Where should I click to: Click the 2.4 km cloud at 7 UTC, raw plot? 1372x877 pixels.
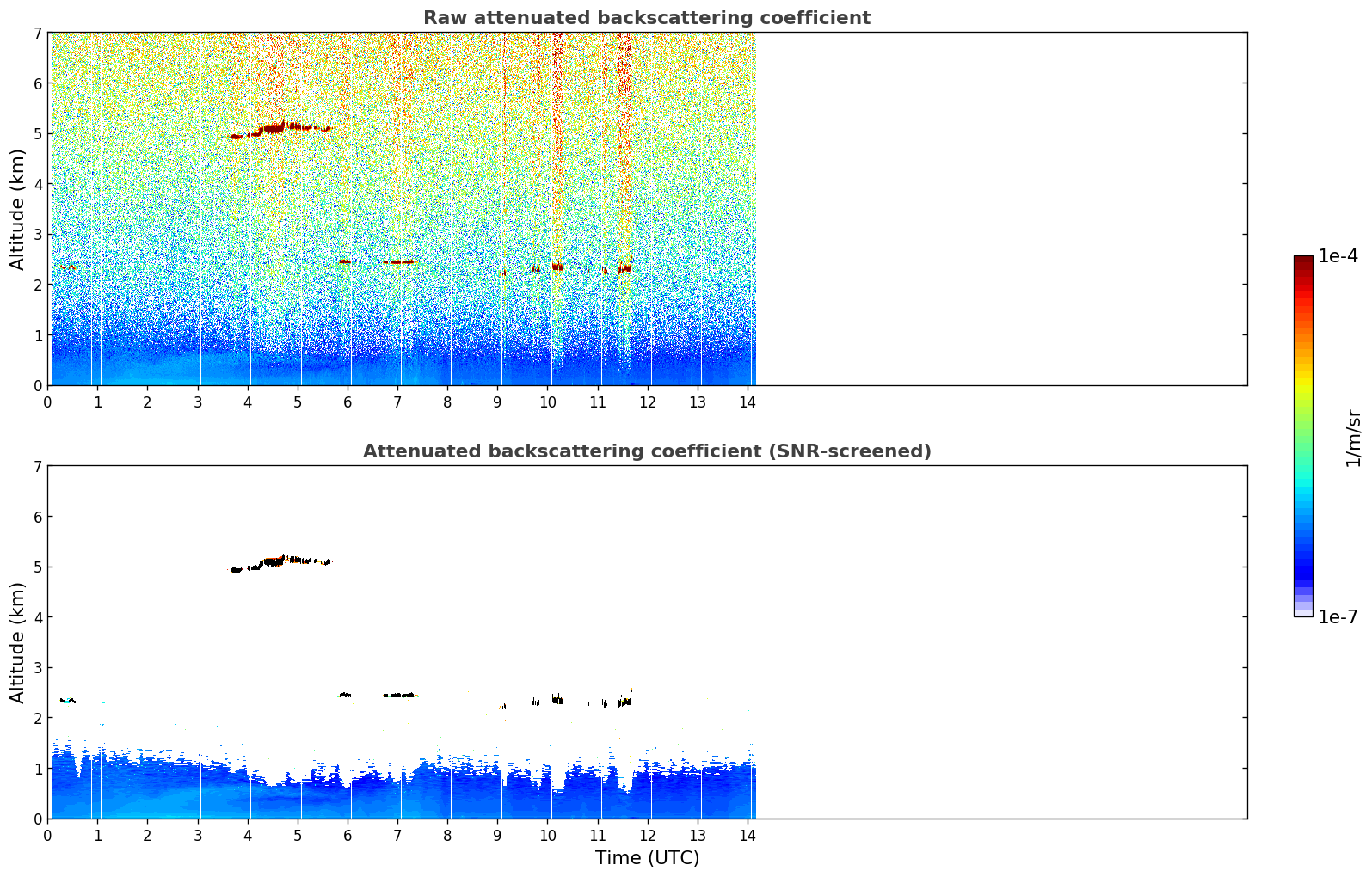tap(398, 261)
